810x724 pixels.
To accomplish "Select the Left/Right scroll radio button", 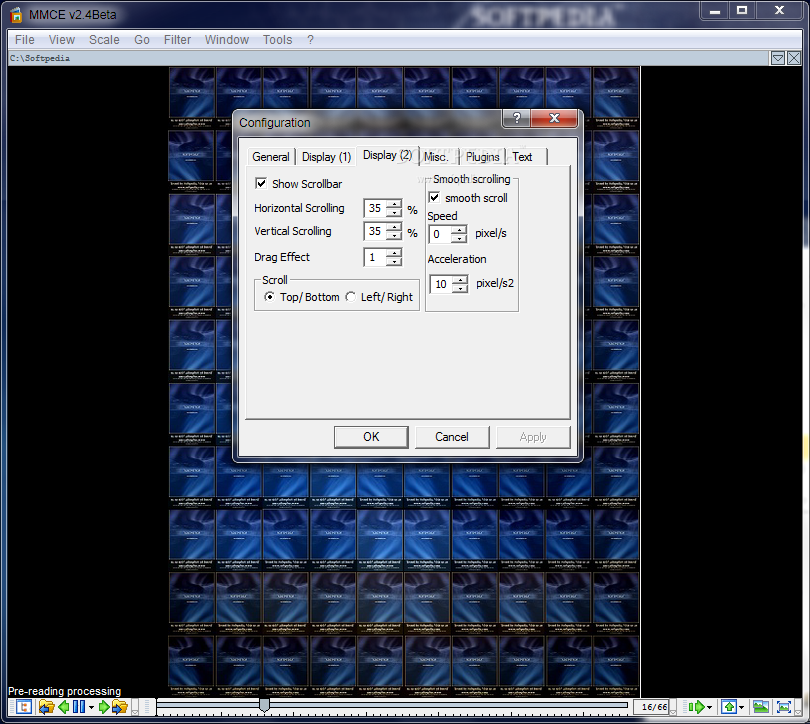I will click(351, 297).
